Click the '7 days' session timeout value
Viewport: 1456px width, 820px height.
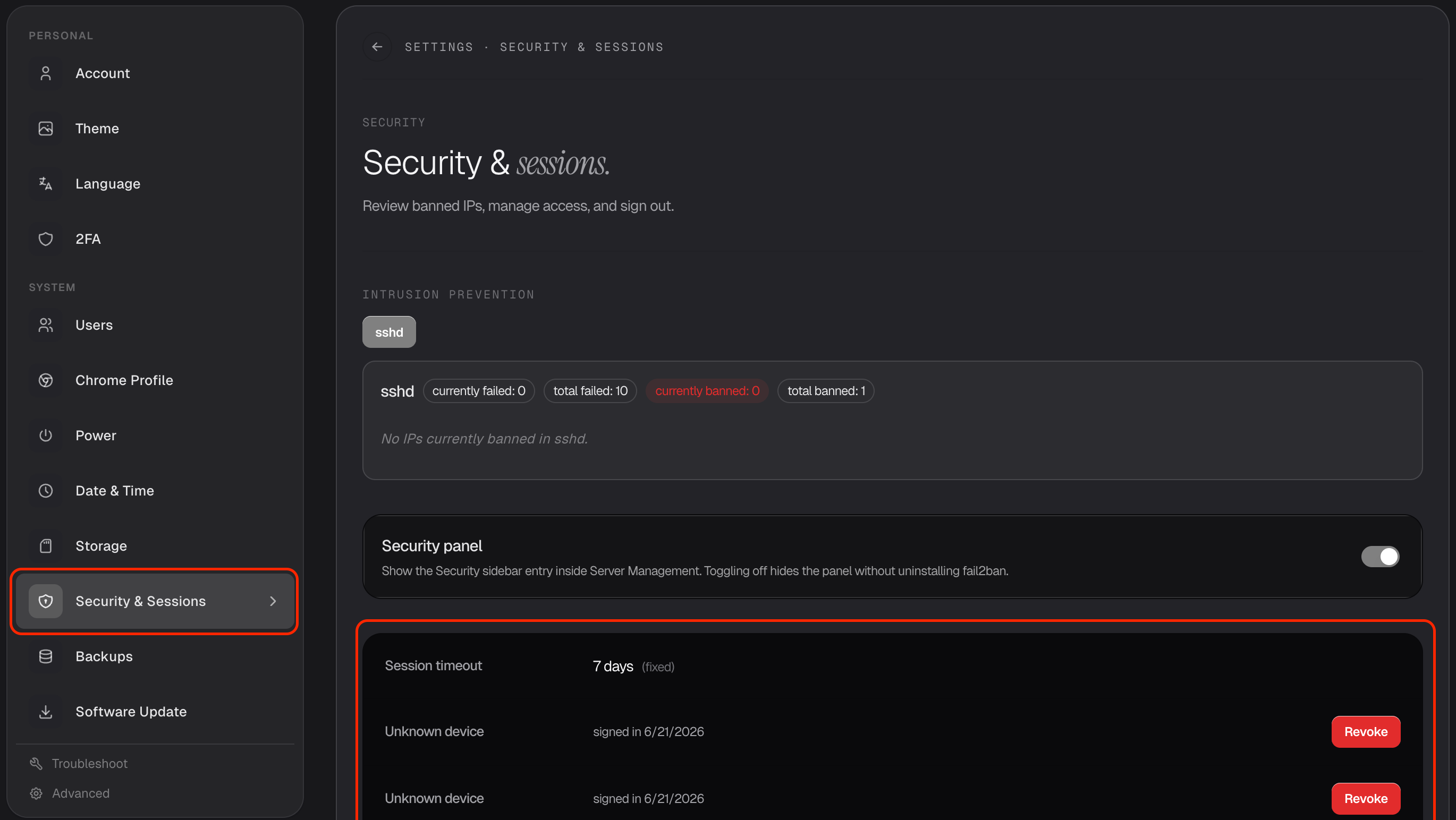[613, 667]
